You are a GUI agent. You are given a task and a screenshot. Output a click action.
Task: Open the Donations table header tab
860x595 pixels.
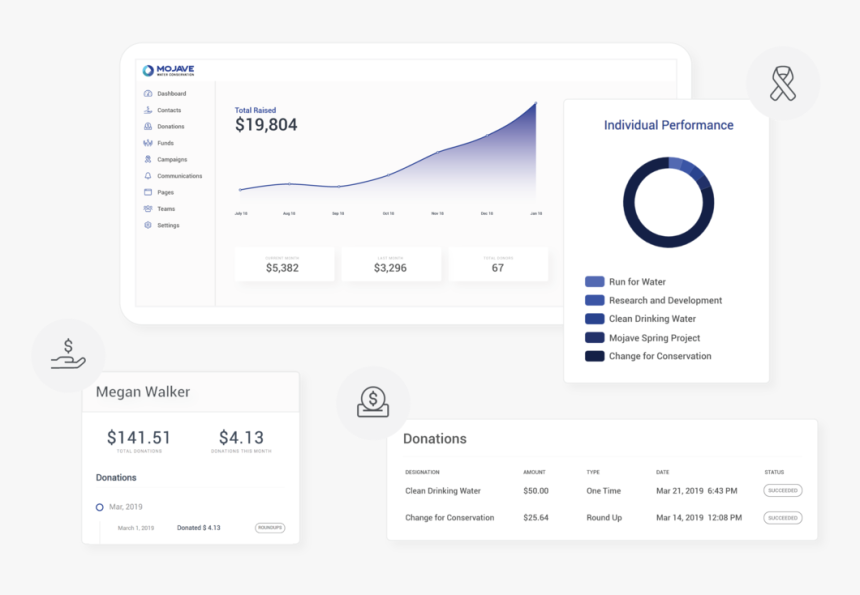(x=435, y=438)
